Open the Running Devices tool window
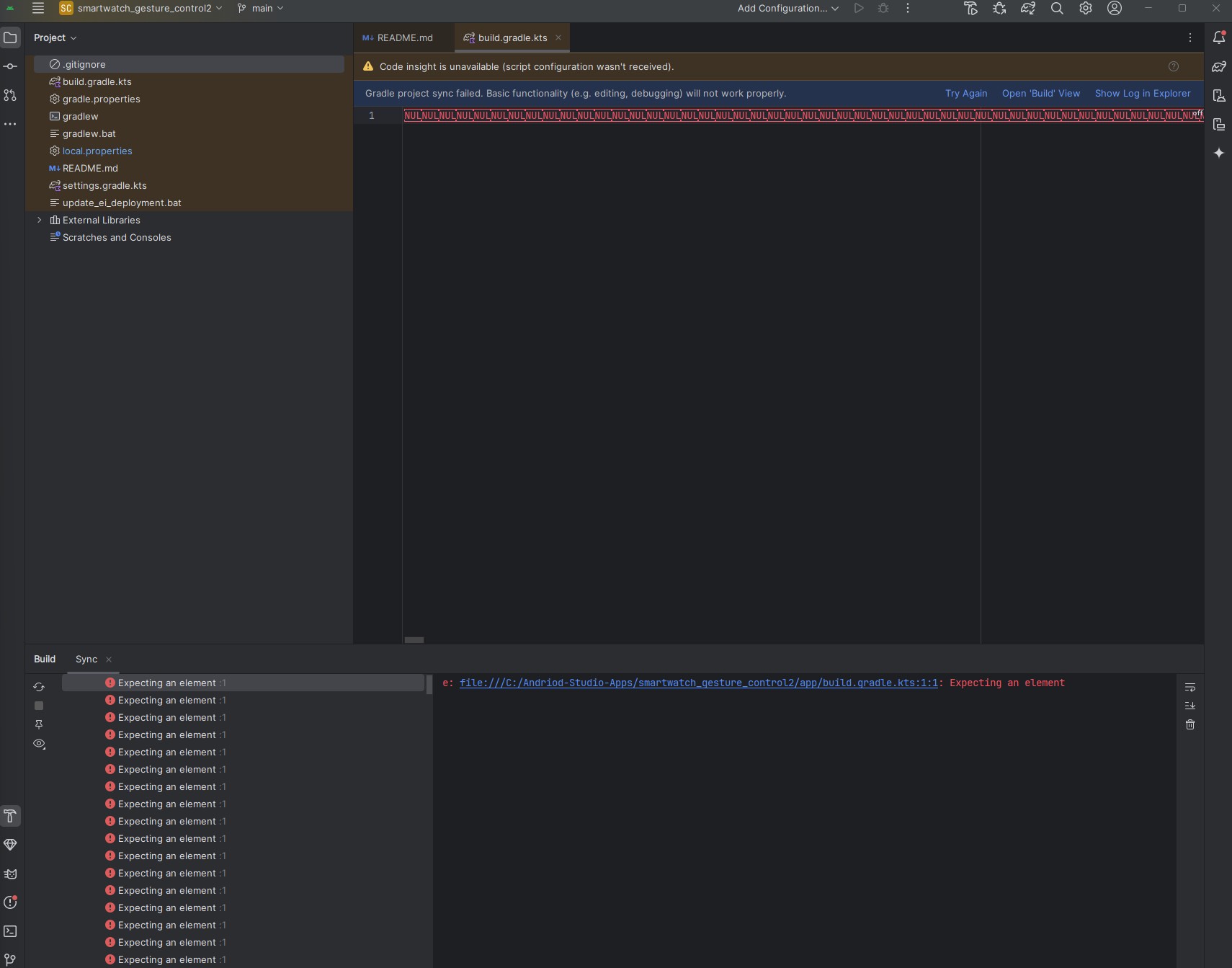 pos(1219,124)
